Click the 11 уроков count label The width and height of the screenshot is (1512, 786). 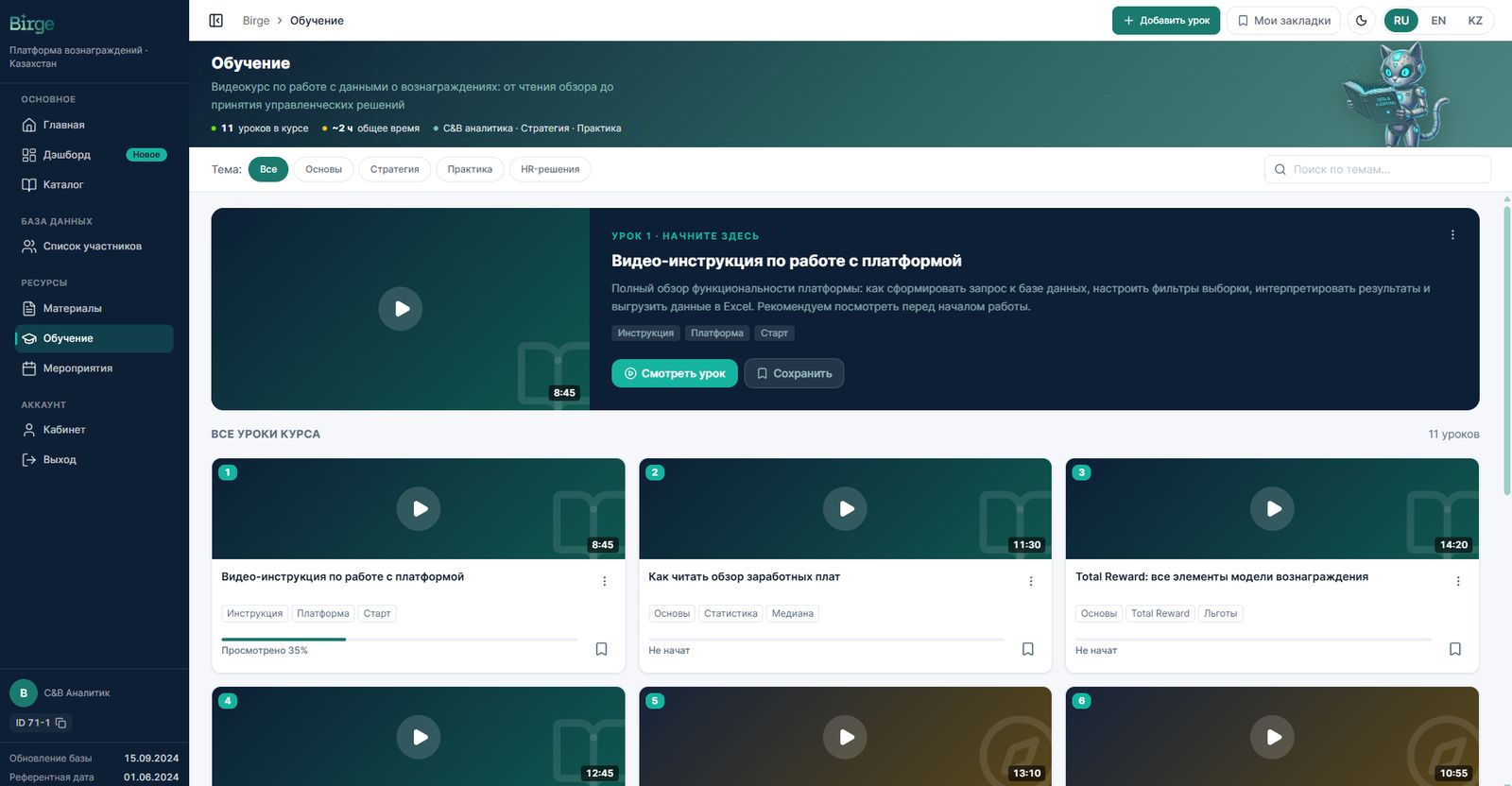(x=1453, y=435)
